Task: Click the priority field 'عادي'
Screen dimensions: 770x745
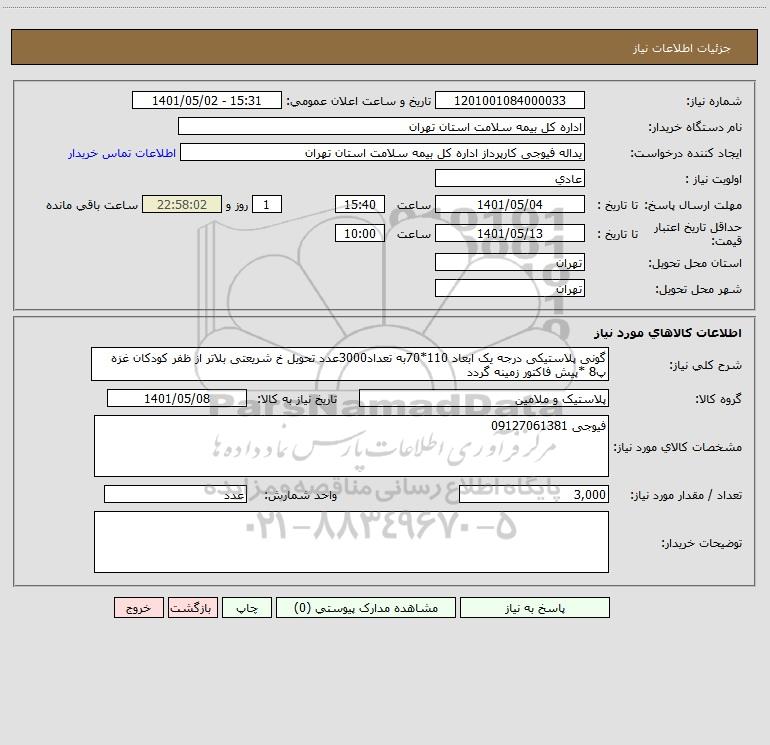Action: point(510,179)
